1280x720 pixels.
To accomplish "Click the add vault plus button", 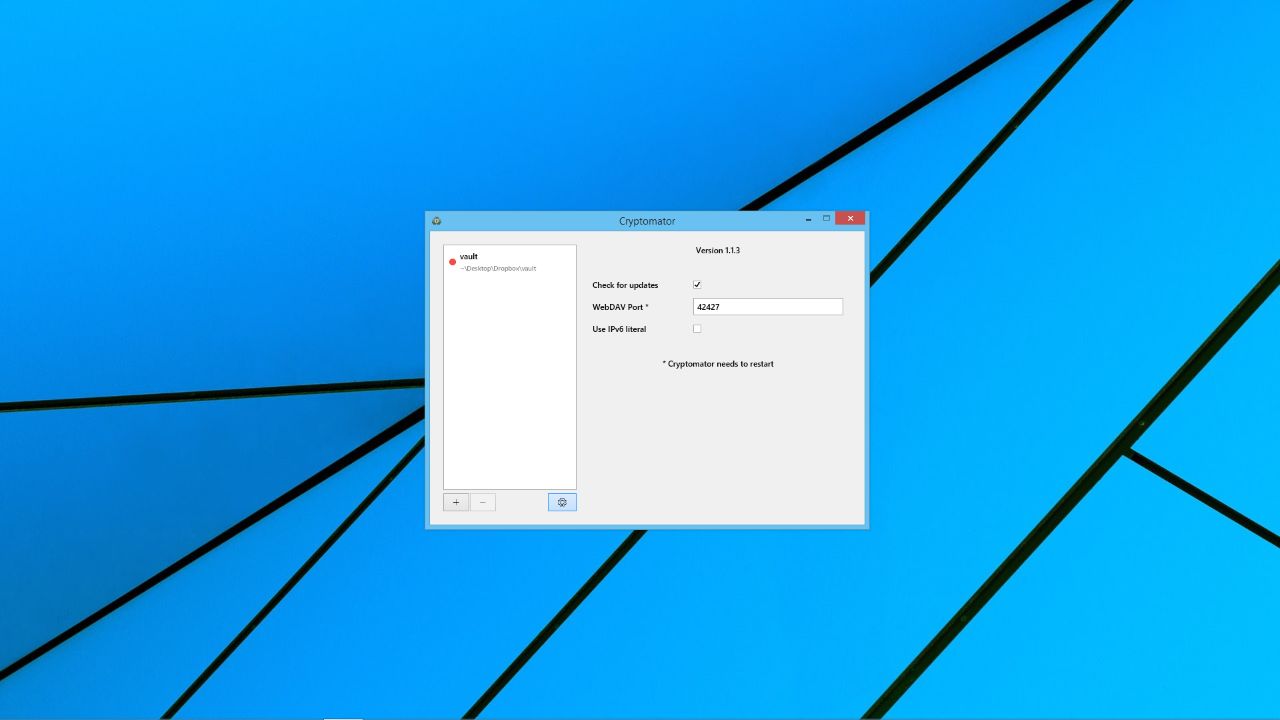I will (456, 502).
